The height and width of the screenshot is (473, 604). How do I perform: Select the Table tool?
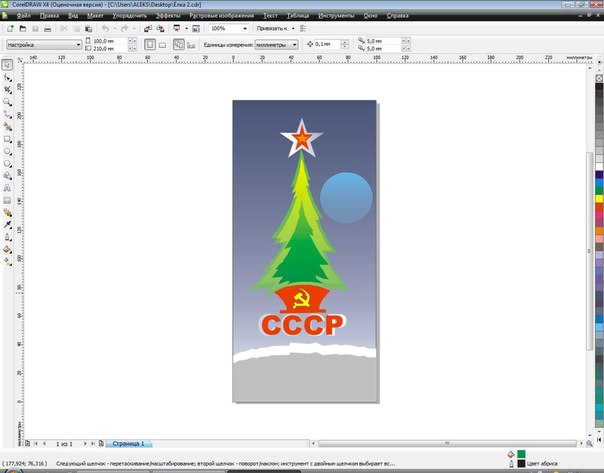coord(7,201)
